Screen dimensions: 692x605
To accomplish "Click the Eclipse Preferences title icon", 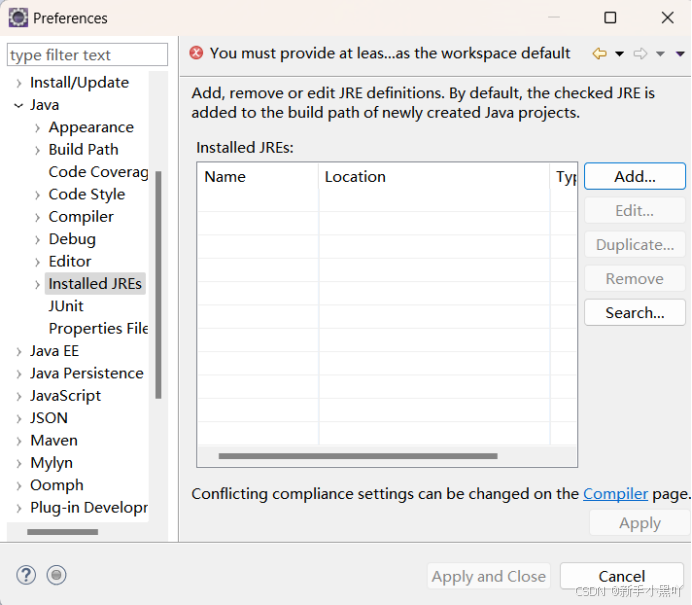I will tap(18, 18).
